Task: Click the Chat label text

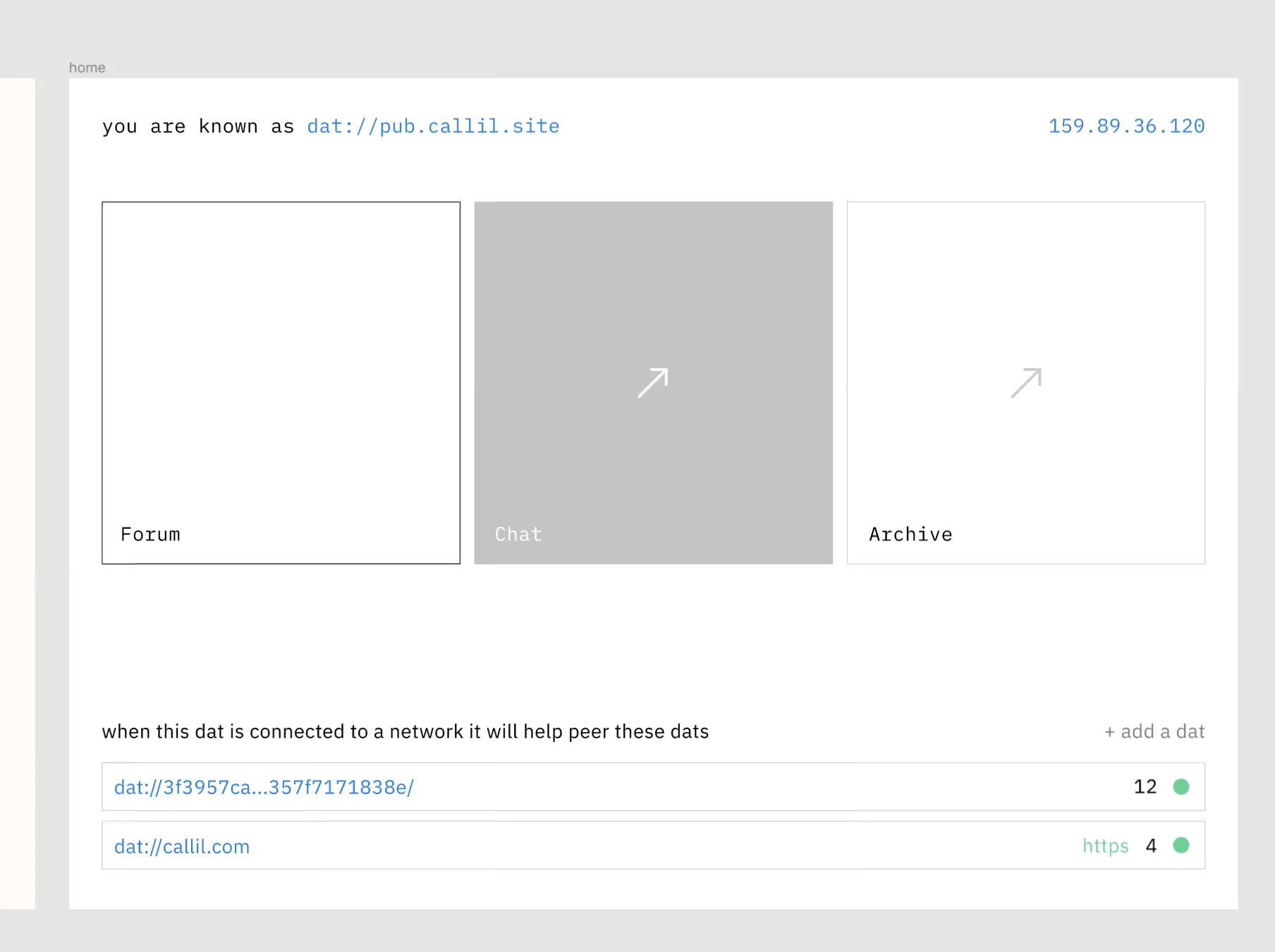Action: [518, 535]
